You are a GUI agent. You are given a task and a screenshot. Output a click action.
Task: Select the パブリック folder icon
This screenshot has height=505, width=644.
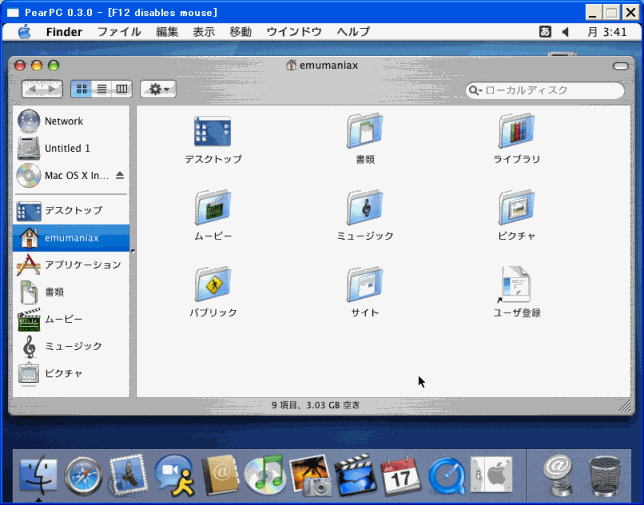pyautogui.click(x=212, y=284)
